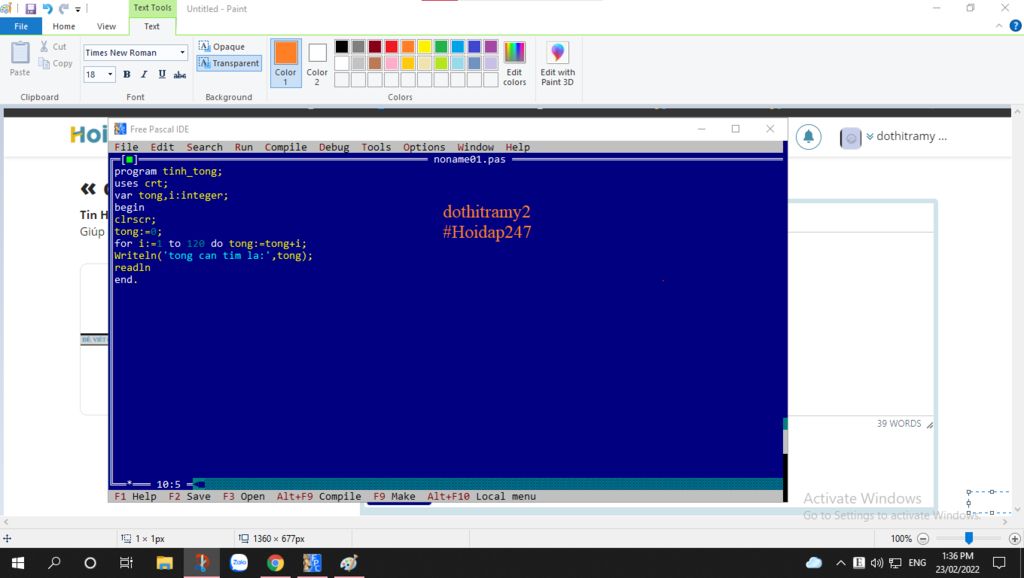Click Paint's Help question-mark icon

coord(1015,26)
